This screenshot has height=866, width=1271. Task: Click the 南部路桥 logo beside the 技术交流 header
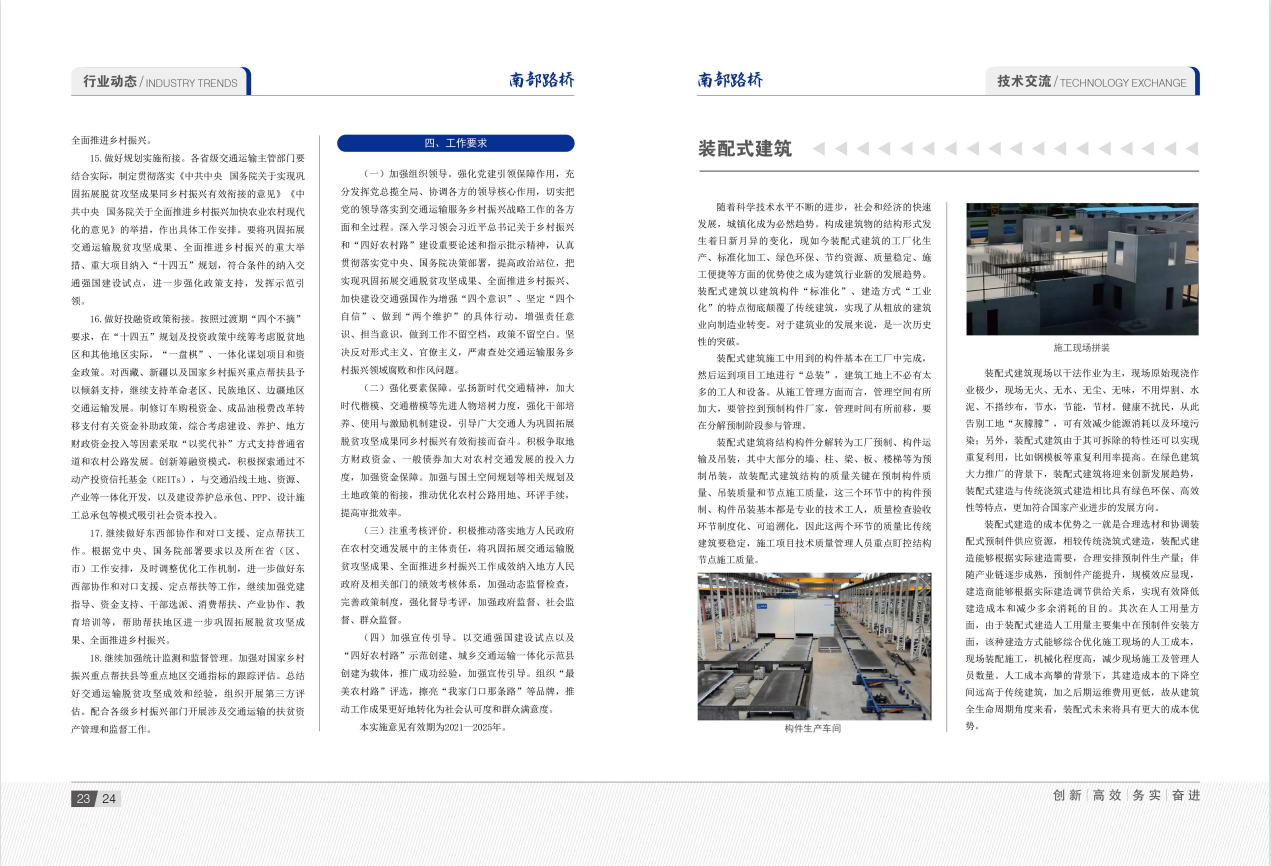click(730, 80)
